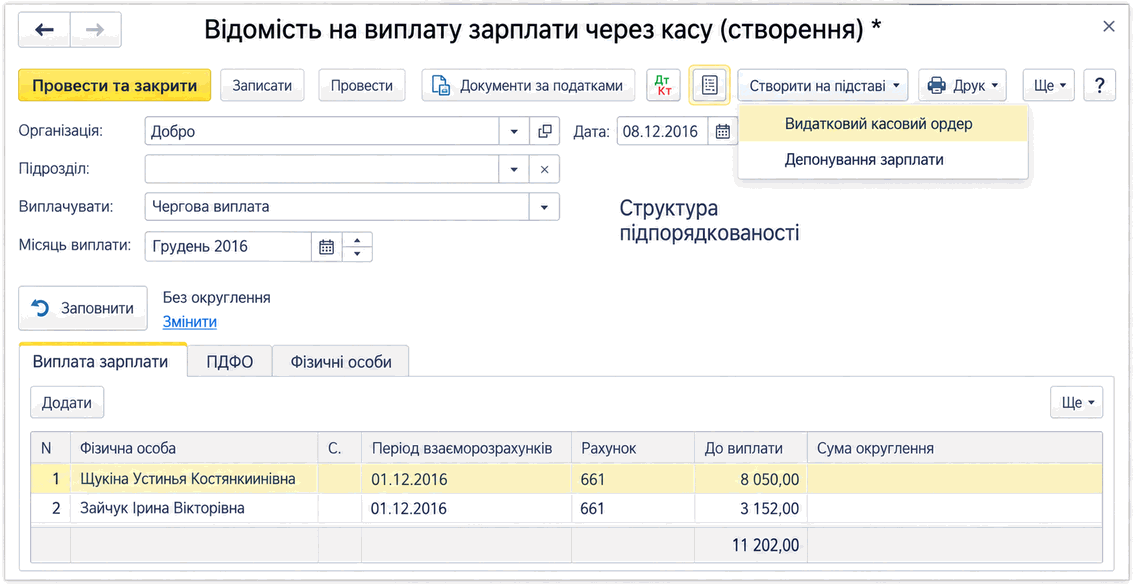
Task: Click the С. column header
Action: [340, 448]
